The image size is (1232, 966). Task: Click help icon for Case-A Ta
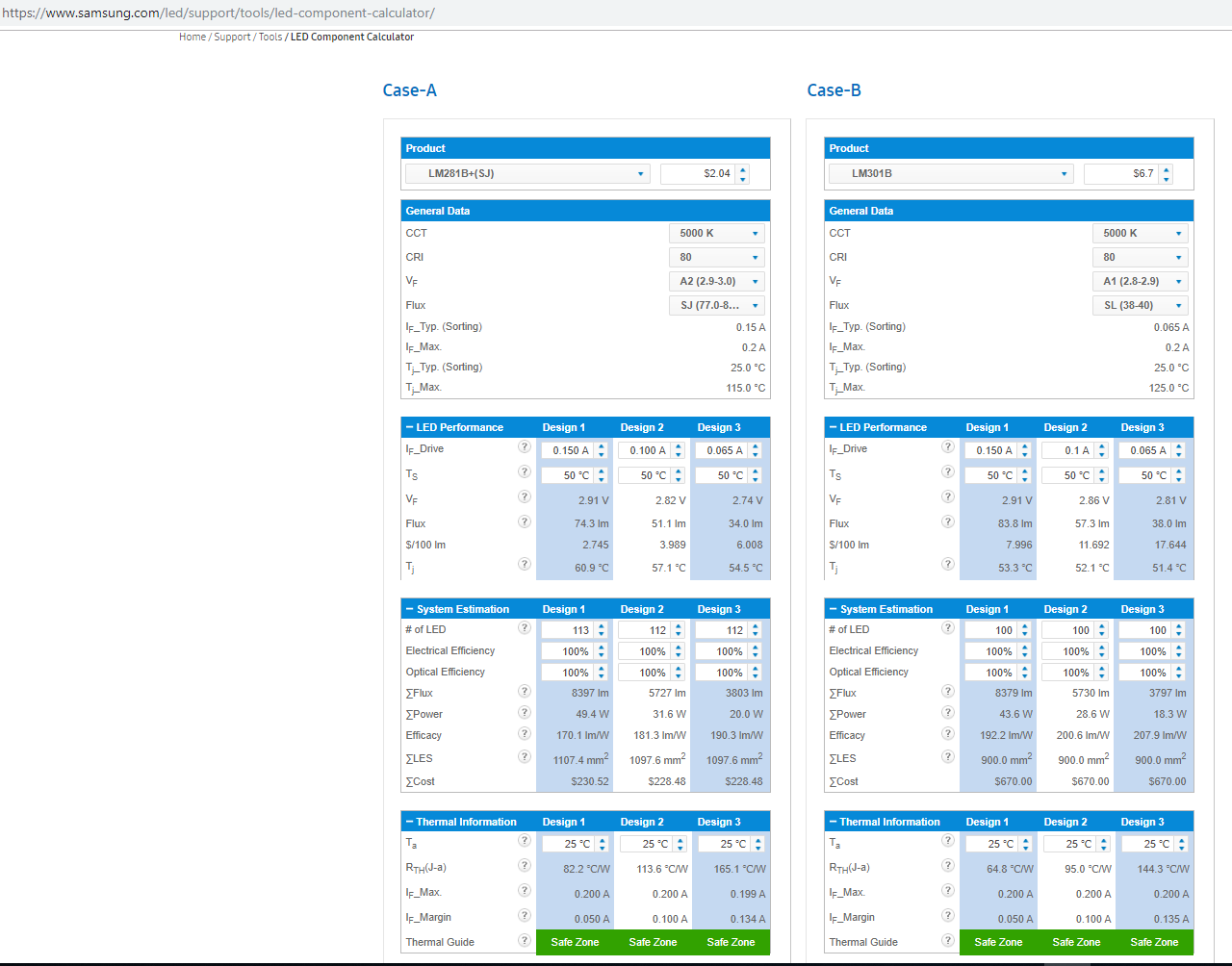(x=525, y=840)
